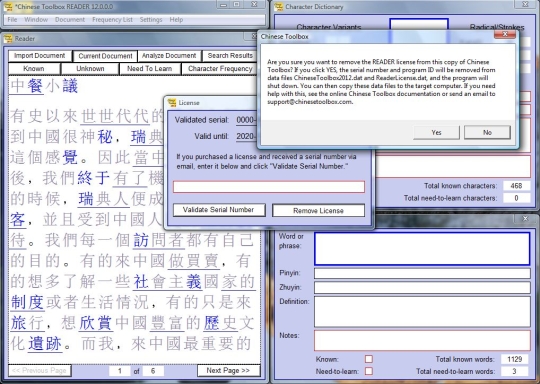This screenshot has height=384, width=540.
Task: Click the current page number field
Action: (x=120, y=371)
